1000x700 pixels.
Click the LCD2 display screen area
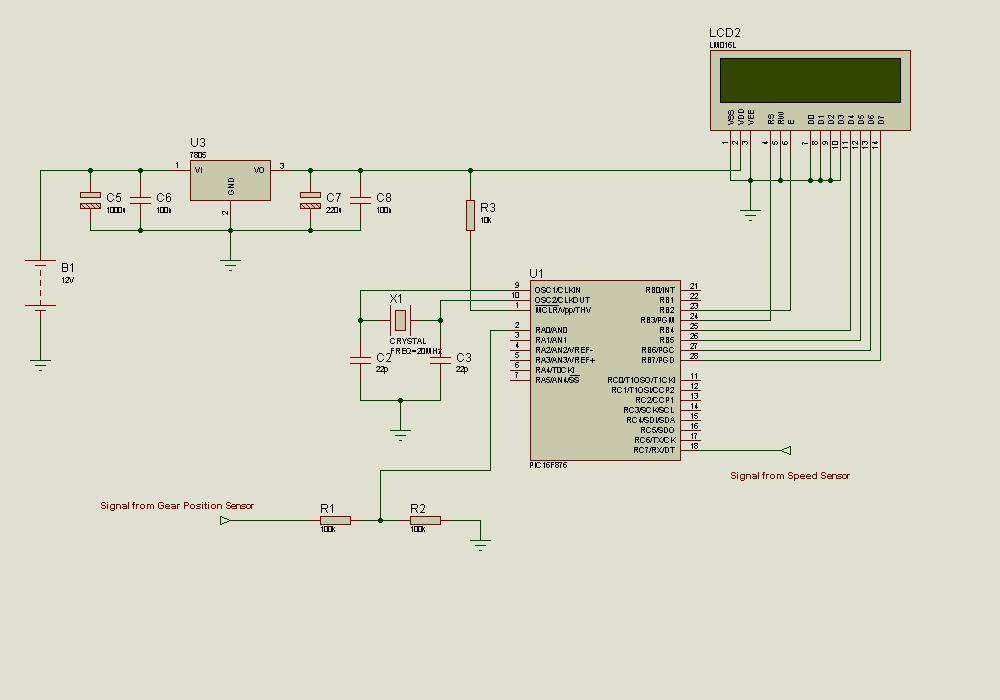[810, 80]
